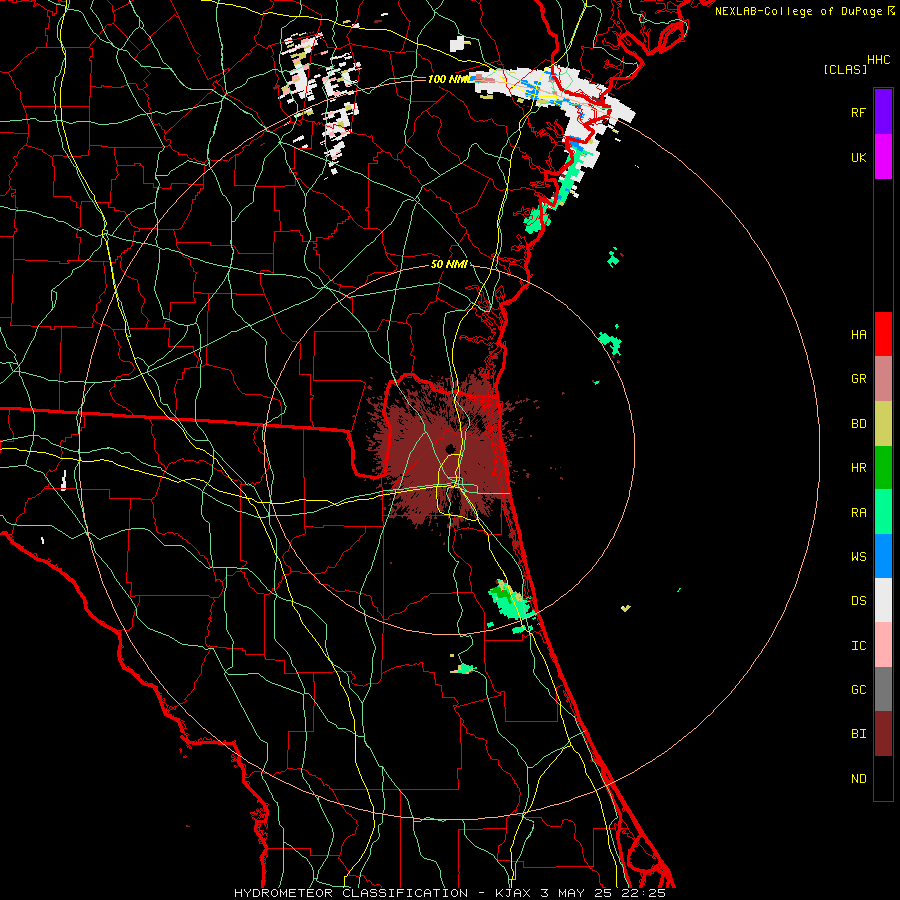Click the HA red legend swatch

(x=883, y=334)
